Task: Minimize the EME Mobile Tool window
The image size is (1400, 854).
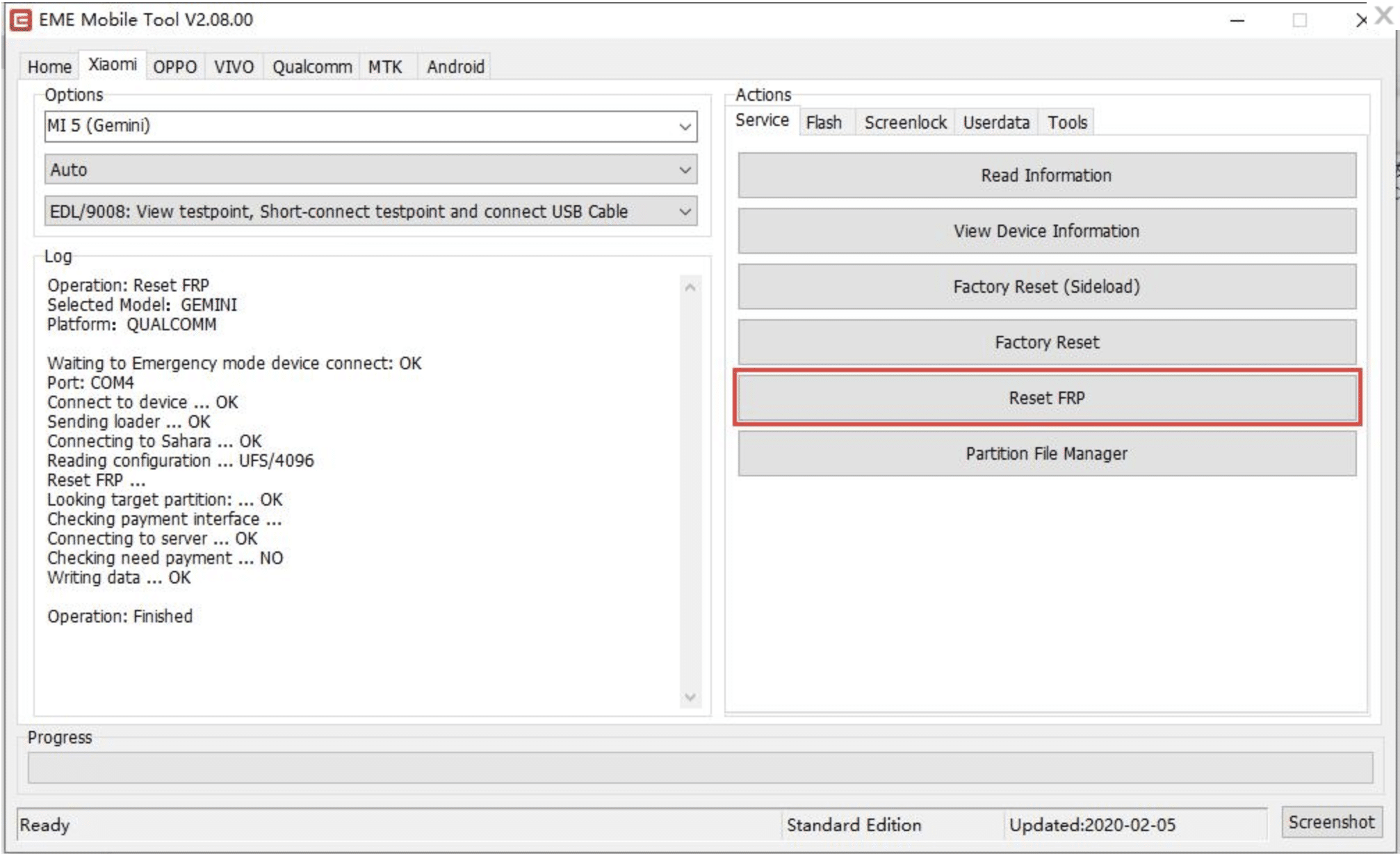Action: pyautogui.click(x=1237, y=21)
